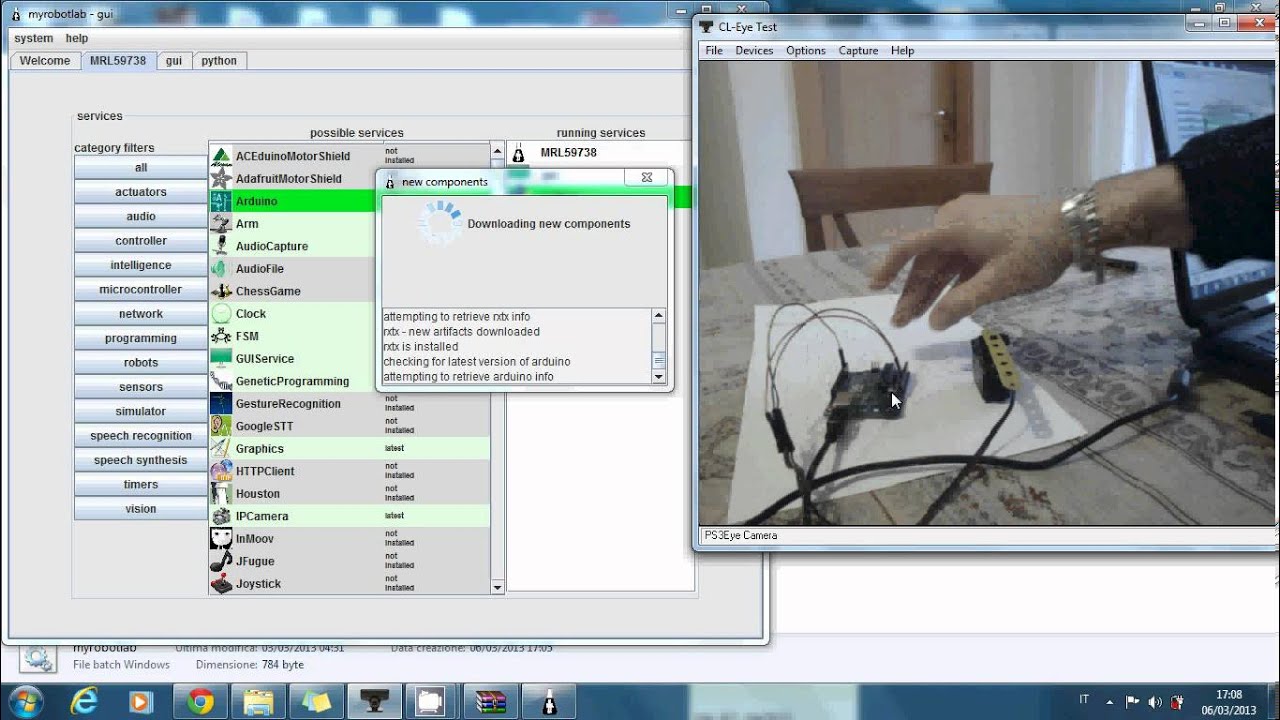Switch to the gui tab
Viewport: 1280px width, 720px height.
(x=174, y=61)
